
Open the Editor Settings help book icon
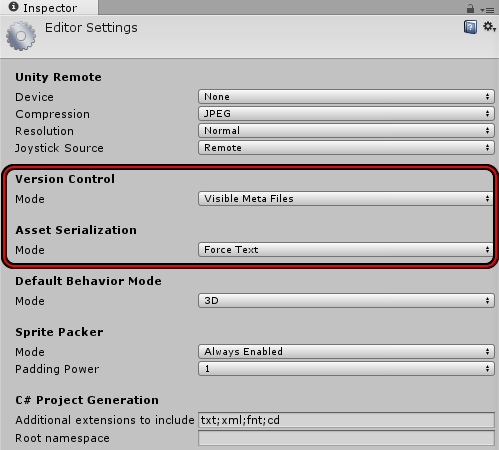click(x=470, y=27)
